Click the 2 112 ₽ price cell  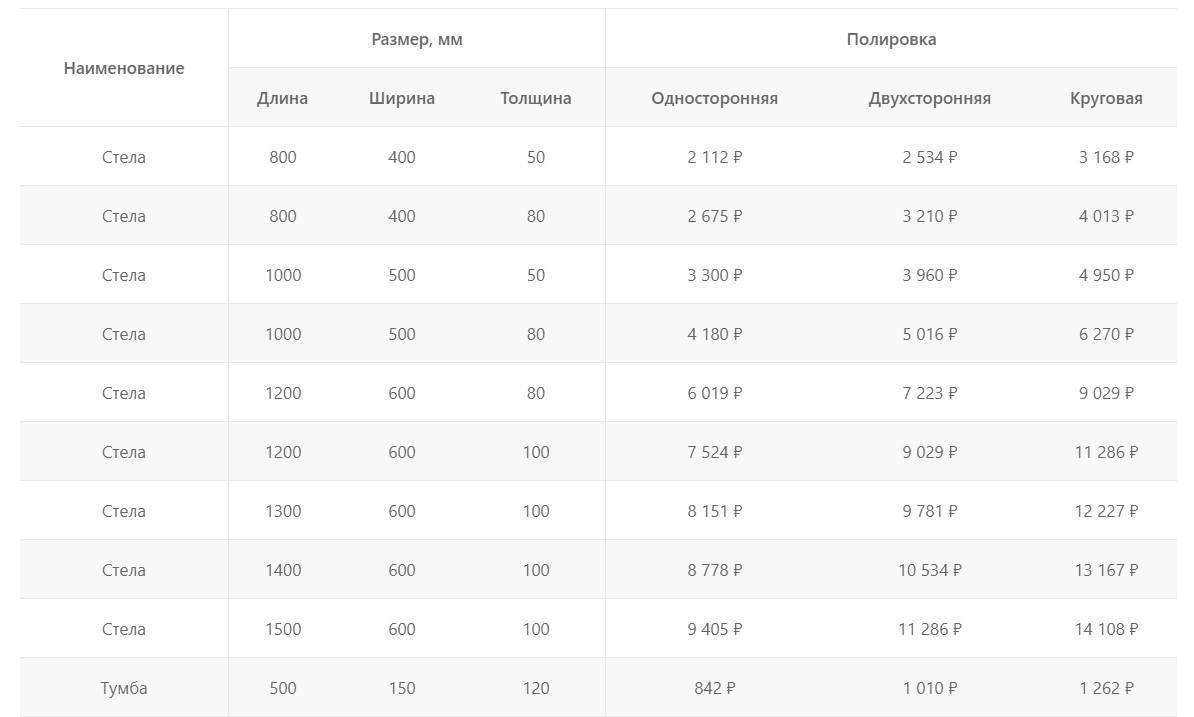pos(714,157)
